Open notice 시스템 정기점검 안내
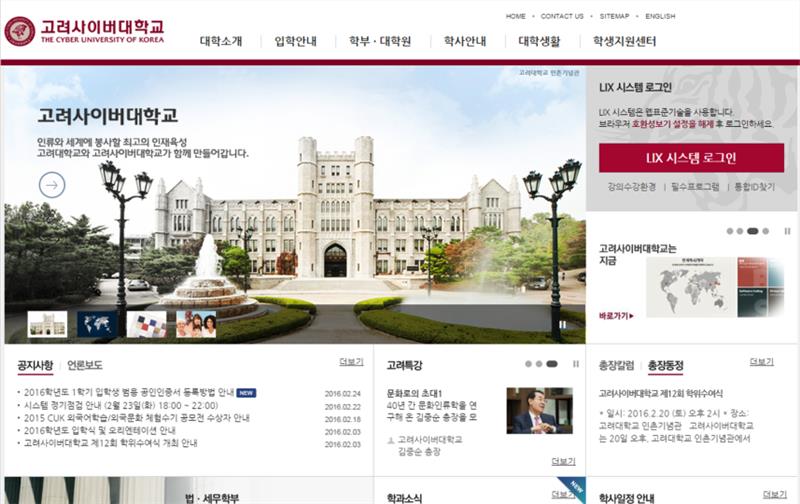 (x=121, y=406)
